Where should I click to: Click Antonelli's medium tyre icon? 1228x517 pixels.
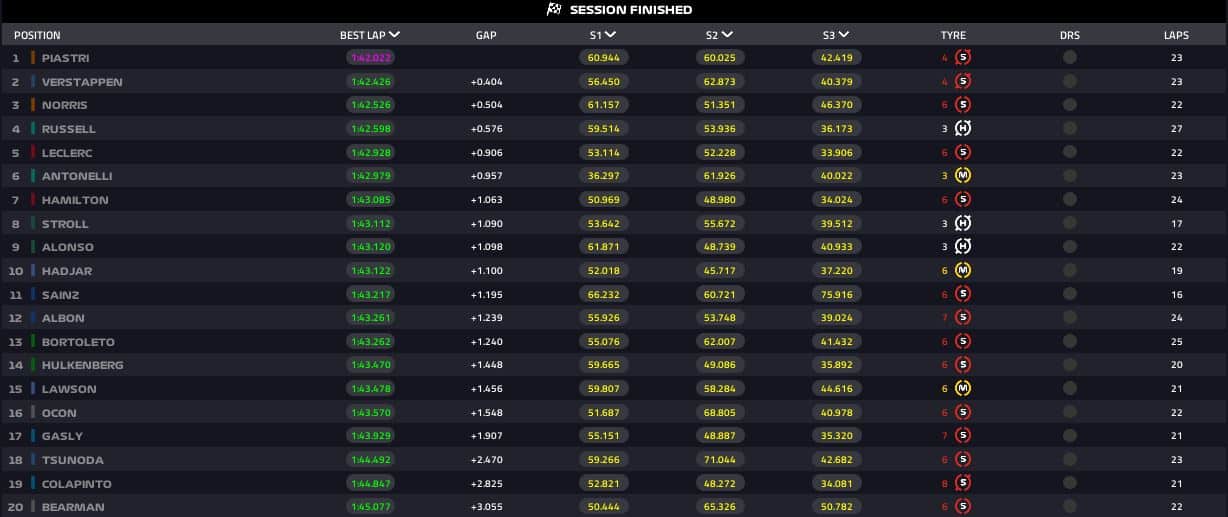click(x=963, y=176)
